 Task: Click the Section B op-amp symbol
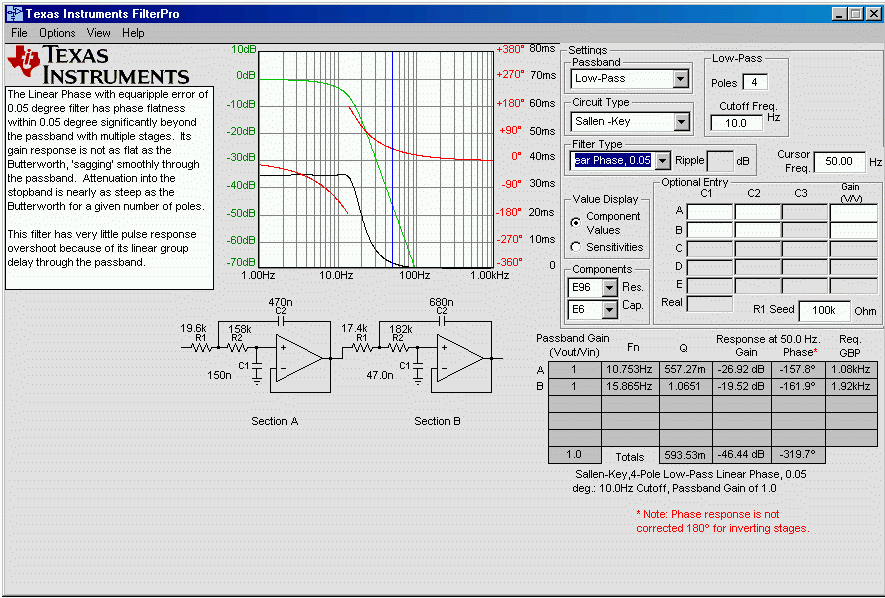[x=460, y=358]
